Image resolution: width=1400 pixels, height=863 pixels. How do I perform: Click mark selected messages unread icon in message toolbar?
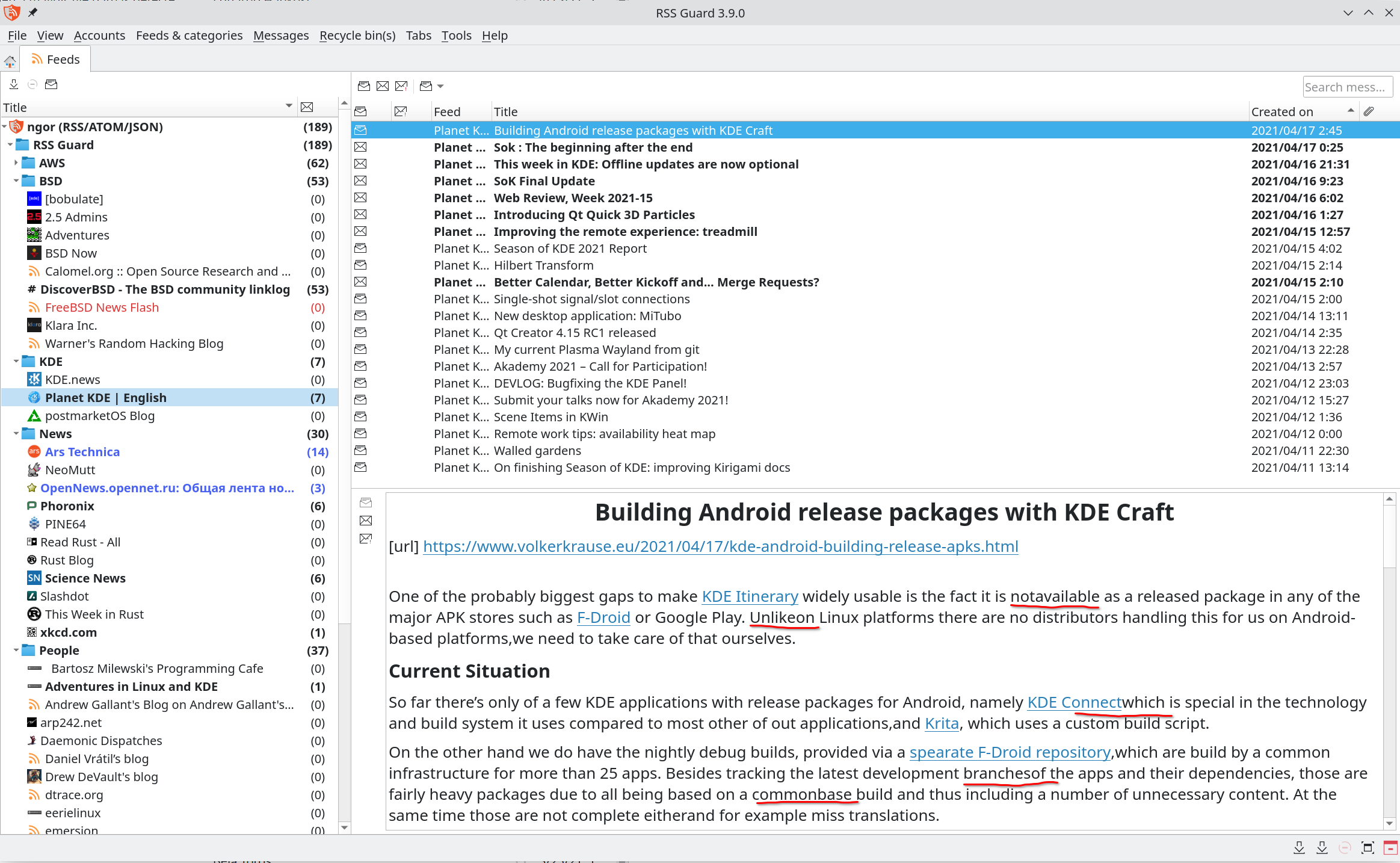(x=383, y=86)
